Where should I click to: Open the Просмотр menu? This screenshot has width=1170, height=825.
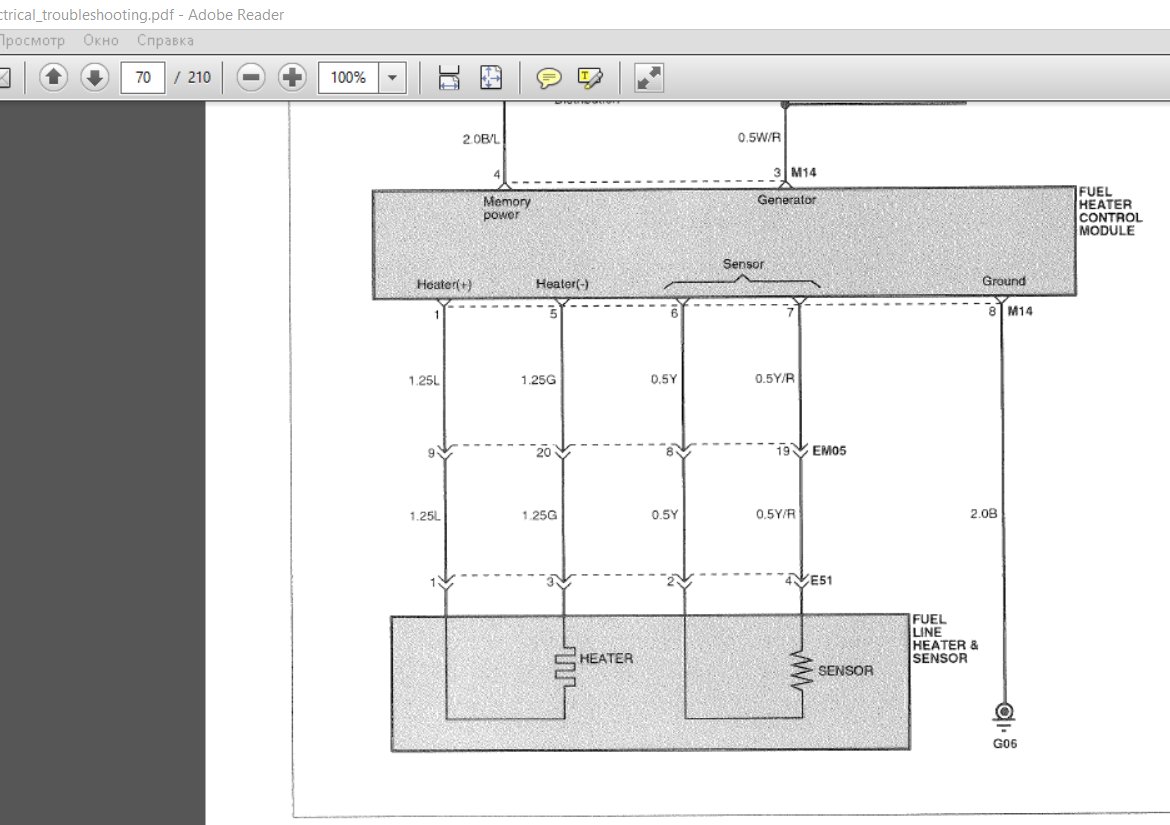[30, 40]
